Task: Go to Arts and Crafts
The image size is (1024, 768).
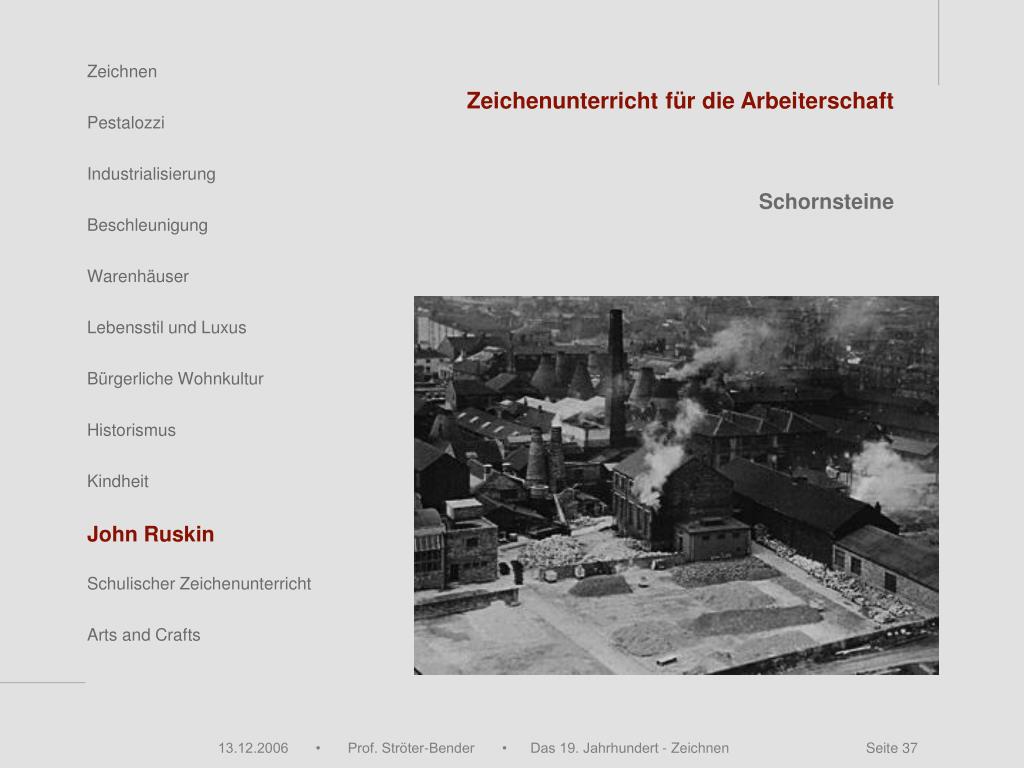Action: [144, 635]
